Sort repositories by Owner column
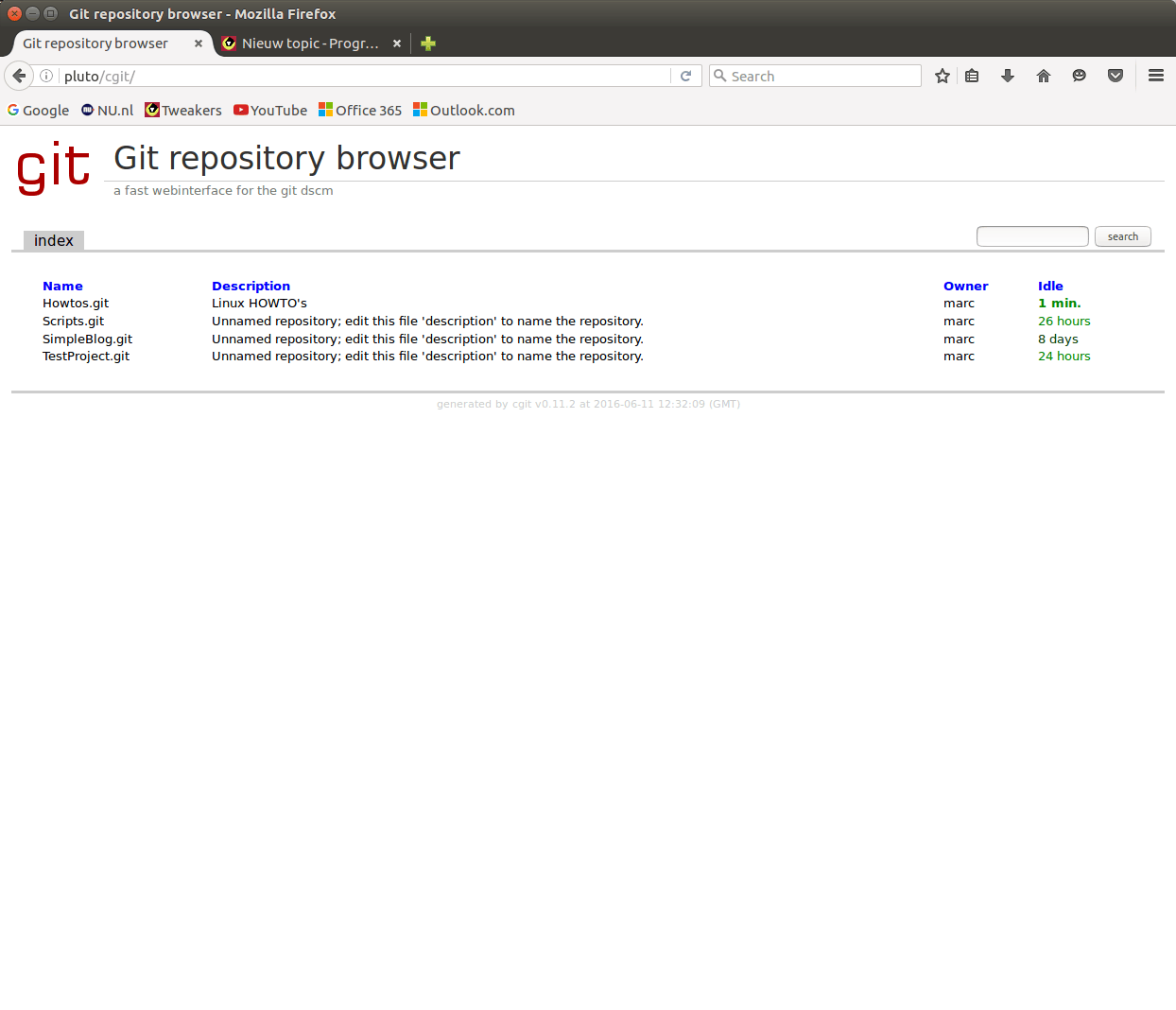This screenshot has width=1176, height=1010. (965, 286)
